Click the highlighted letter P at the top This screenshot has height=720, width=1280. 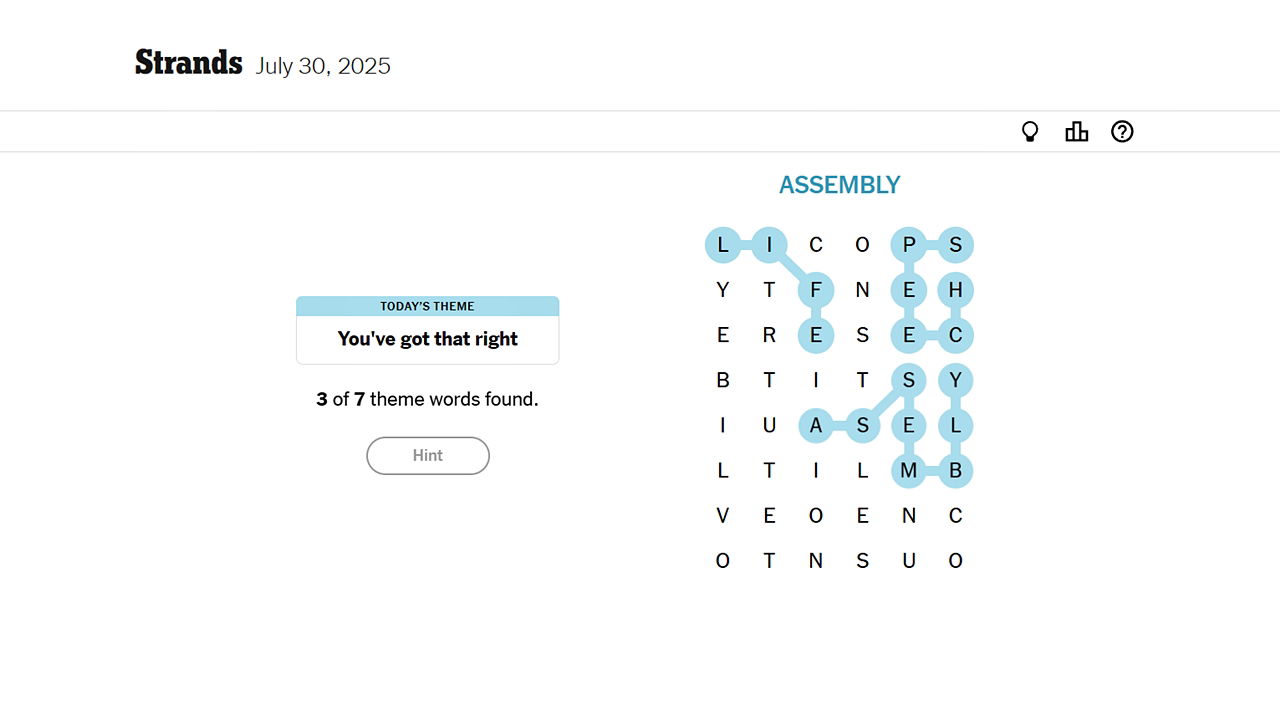click(909, 245)
